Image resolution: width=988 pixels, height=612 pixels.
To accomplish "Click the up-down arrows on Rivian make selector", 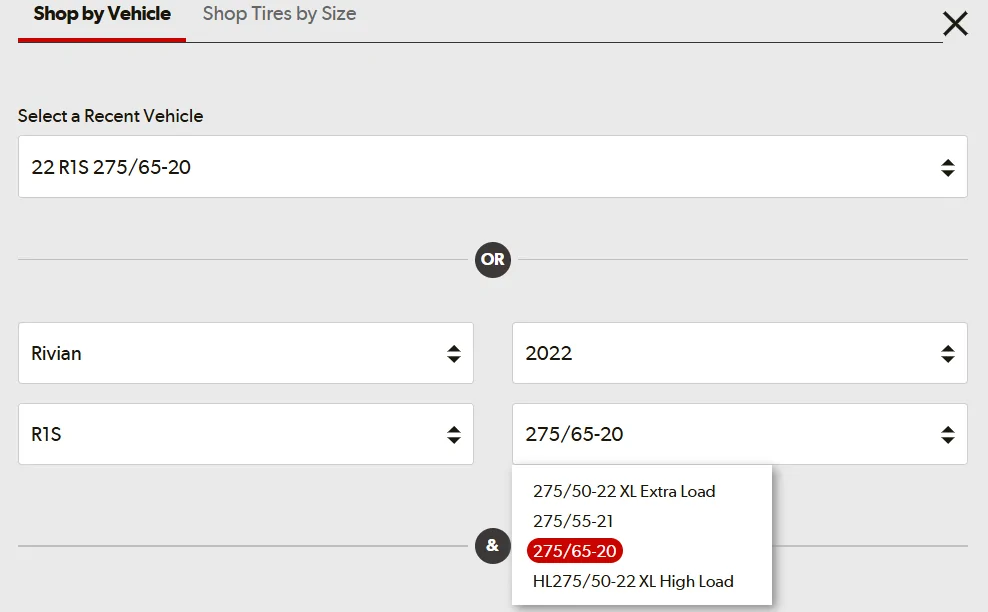I will [454, 354].
